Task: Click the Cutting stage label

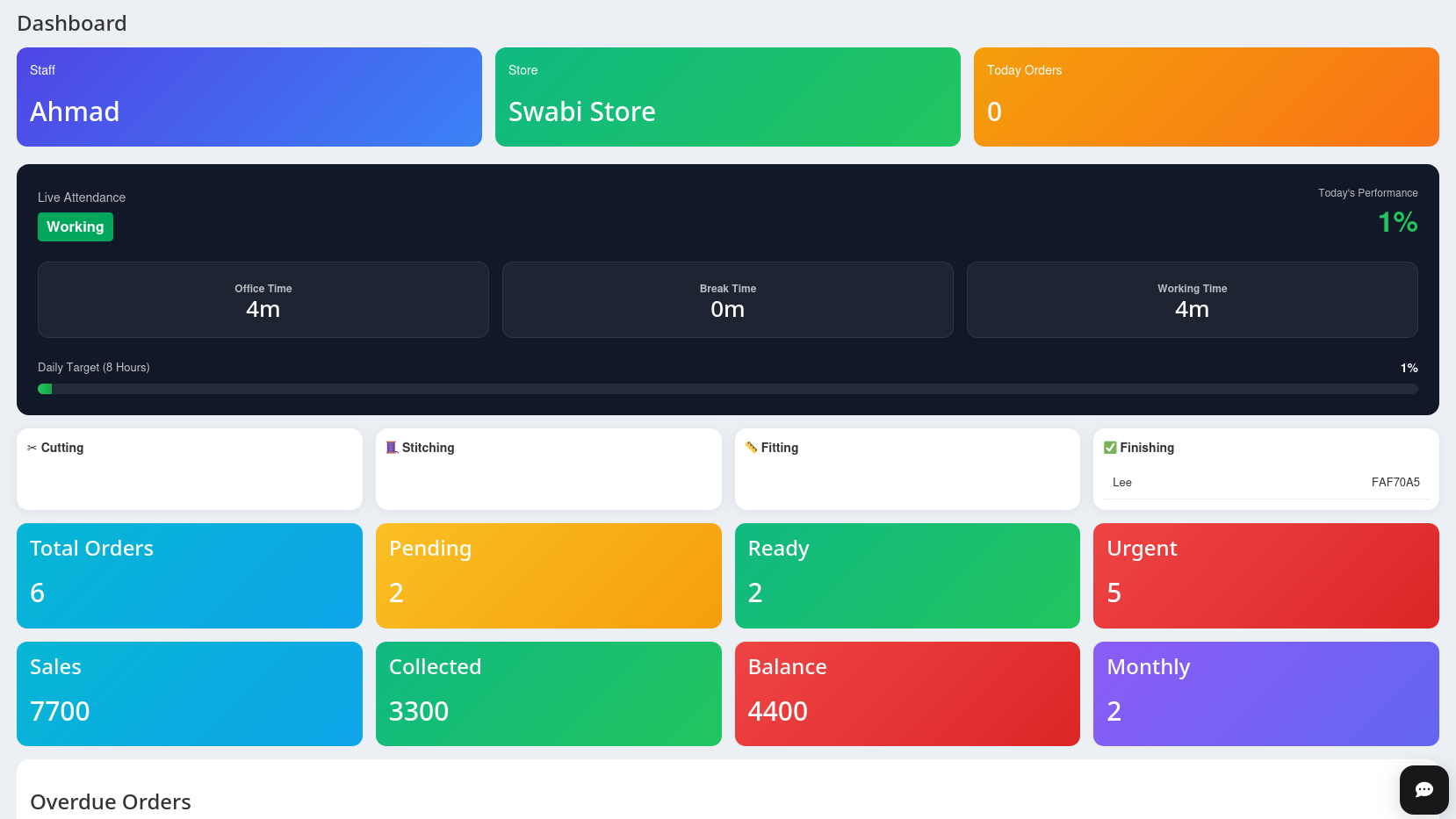Action: click(62, 448)
